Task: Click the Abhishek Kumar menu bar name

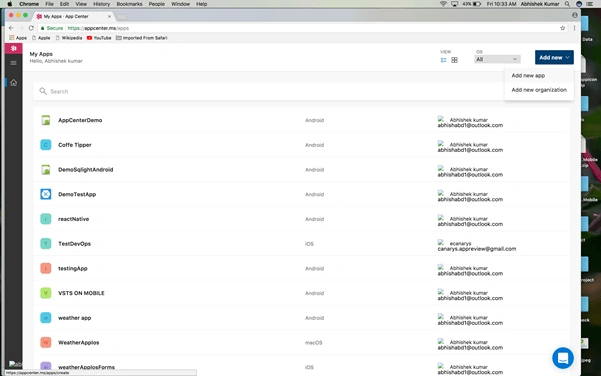Action: point(540,4)
